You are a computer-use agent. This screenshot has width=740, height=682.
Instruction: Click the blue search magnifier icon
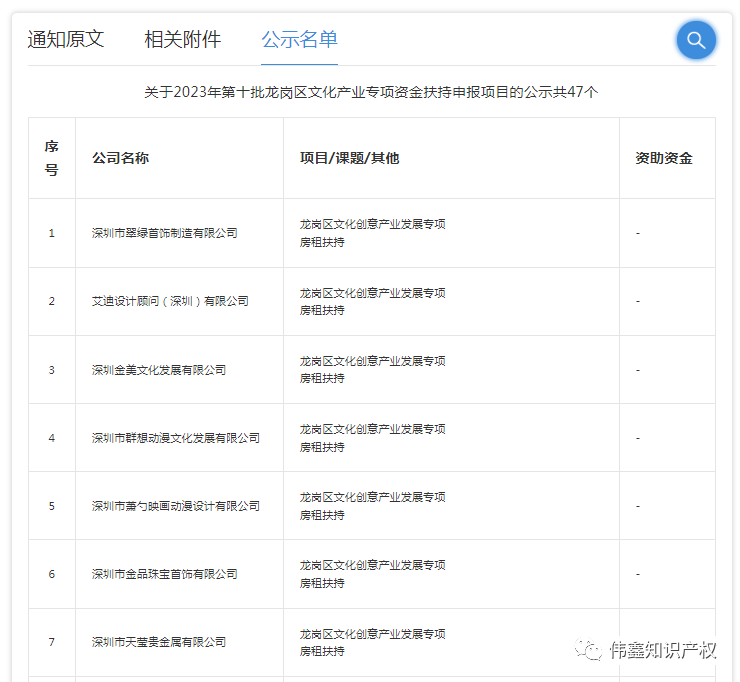point(696,40)
